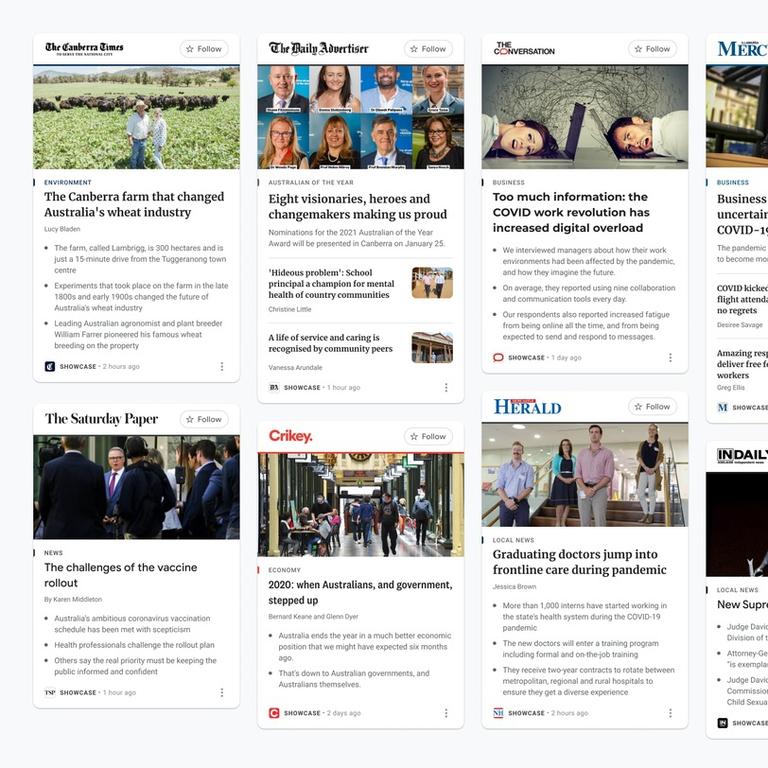Open A life of service and caring story

[331, 343]
